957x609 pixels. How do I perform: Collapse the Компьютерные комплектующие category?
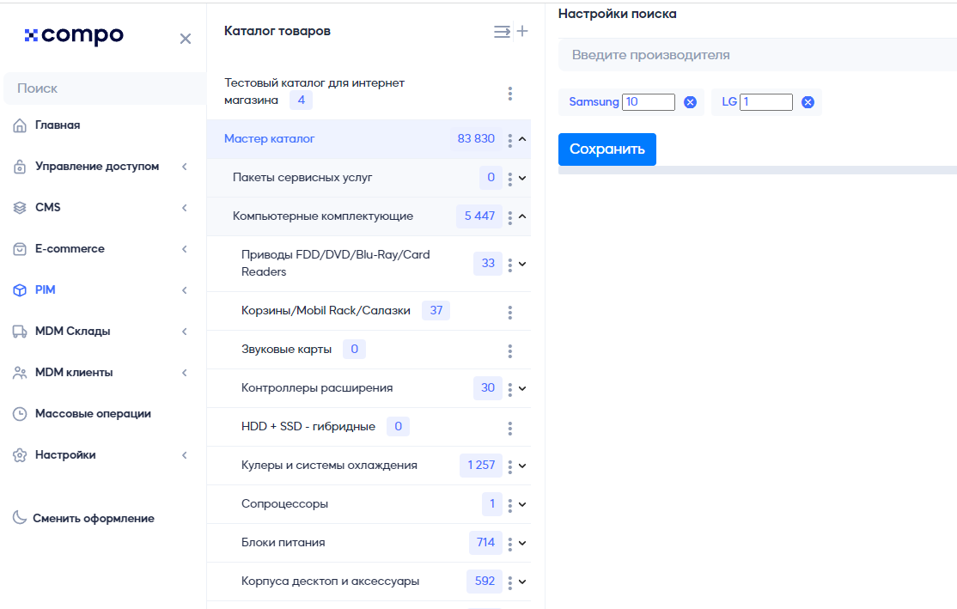[522, 216]
